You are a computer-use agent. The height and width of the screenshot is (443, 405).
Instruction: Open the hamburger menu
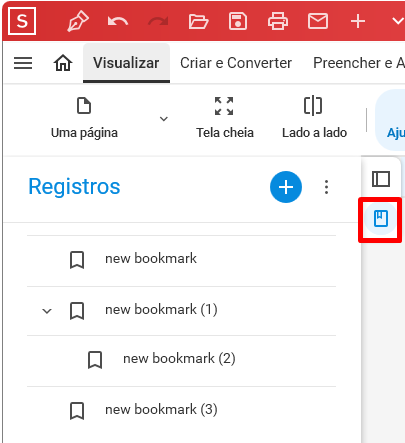(23, 63)
